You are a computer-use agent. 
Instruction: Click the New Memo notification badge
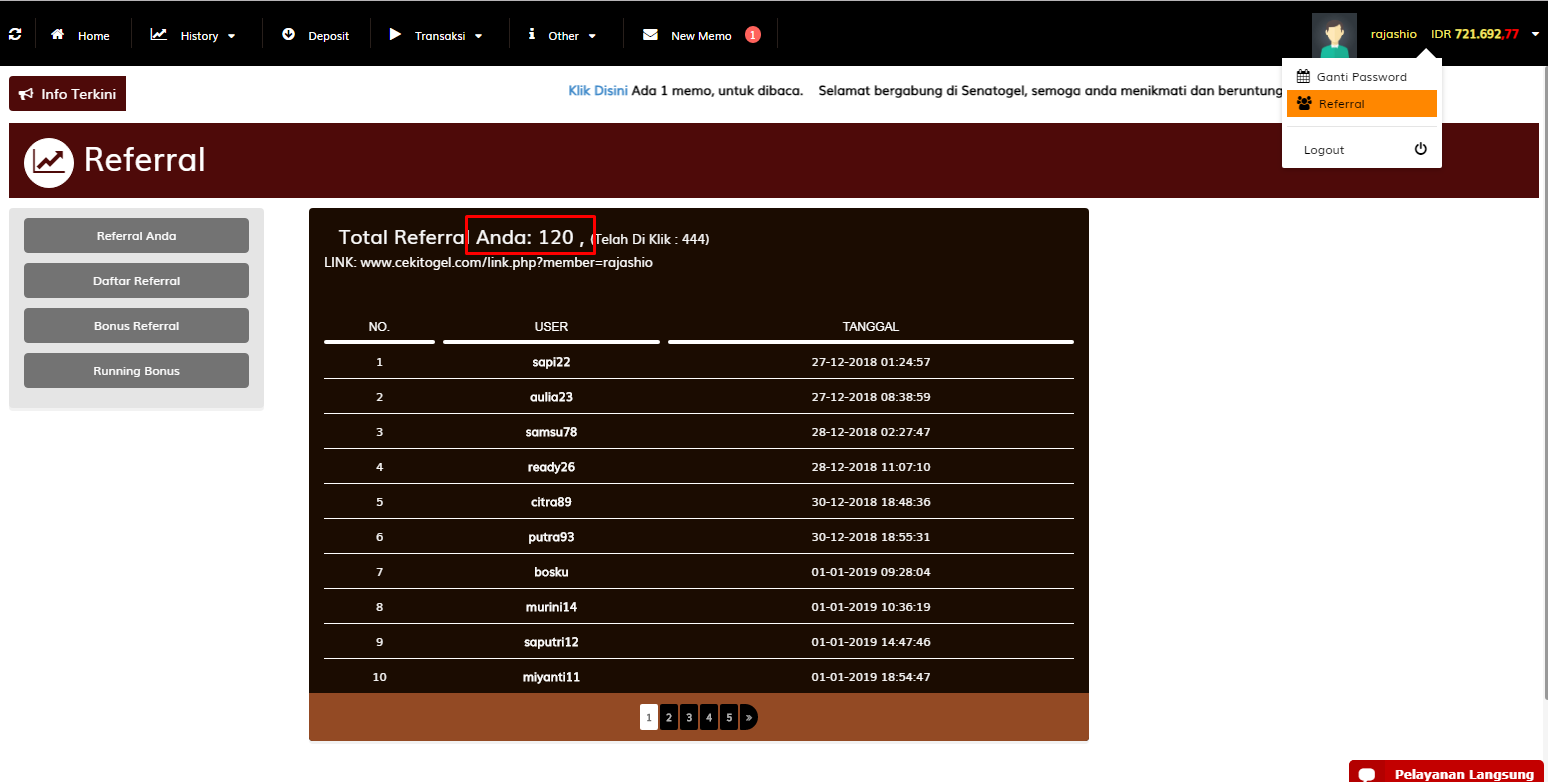click(x=753, y=35)
